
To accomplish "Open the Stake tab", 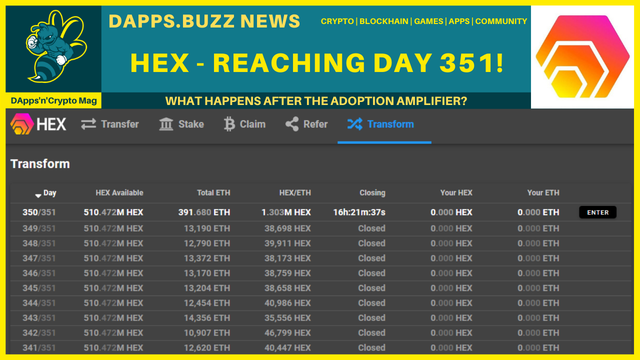I will click(x=181, y=124).
